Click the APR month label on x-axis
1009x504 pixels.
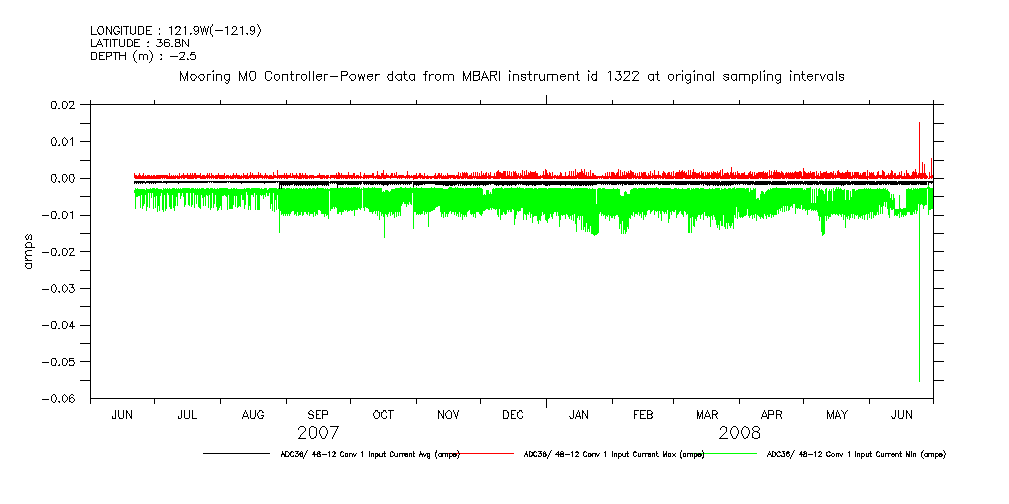point(772,414)
